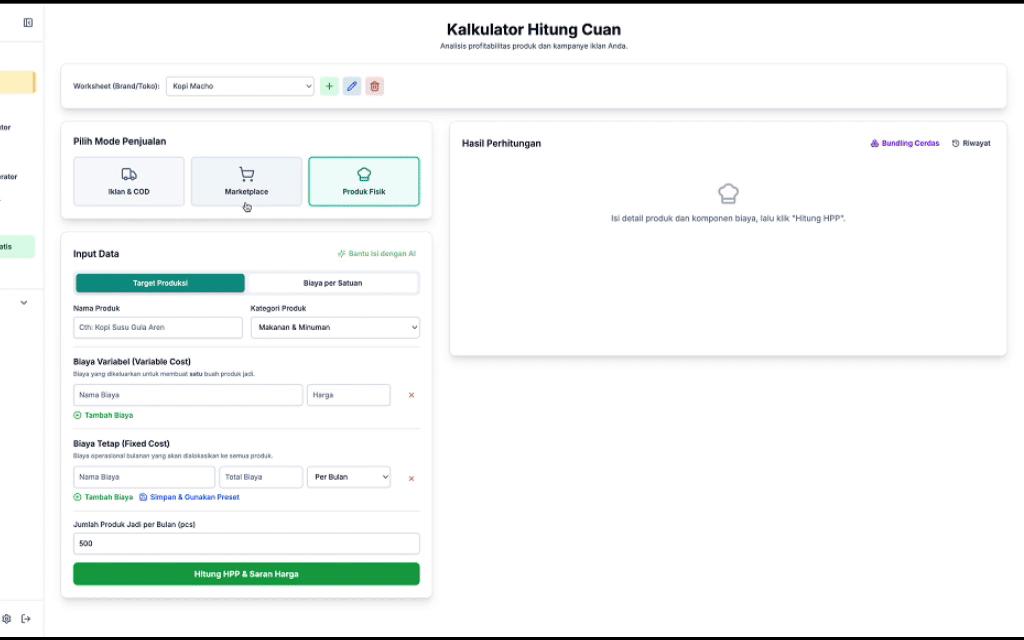This screenshot has height=640, width=1024.
Task: Delete the worksheet with the trash icon
Action: pyautogui.click(x=374, y=87)
